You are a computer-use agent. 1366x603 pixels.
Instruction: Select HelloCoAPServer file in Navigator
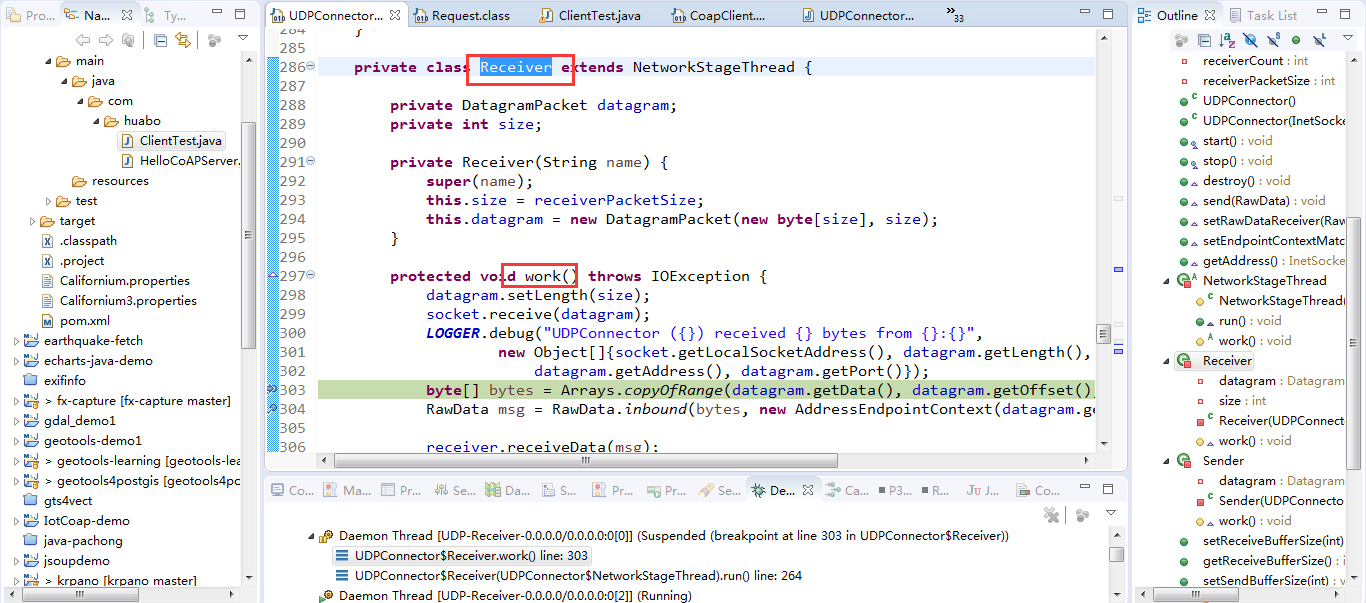[181, 161]
